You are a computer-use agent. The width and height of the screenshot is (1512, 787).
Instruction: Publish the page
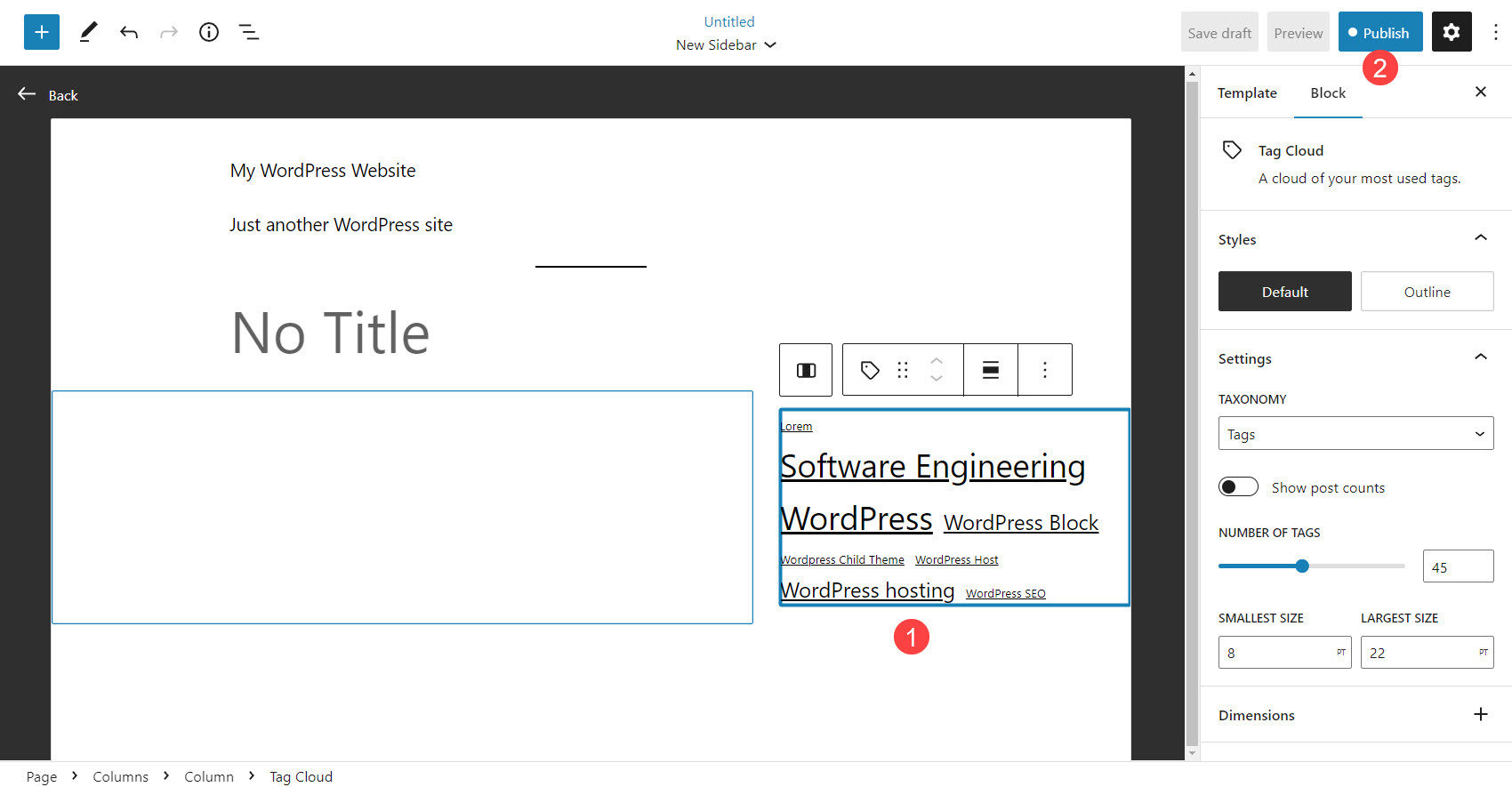pos(1379,32)
